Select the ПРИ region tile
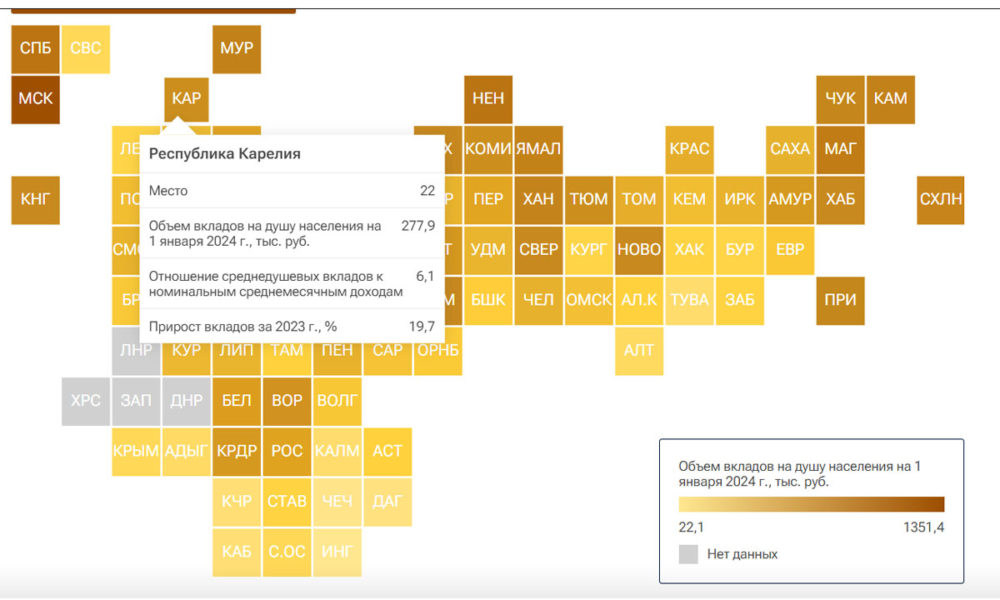Image resolution: width=1000 pixels, height=600 pixels. [x=840, y=301]
